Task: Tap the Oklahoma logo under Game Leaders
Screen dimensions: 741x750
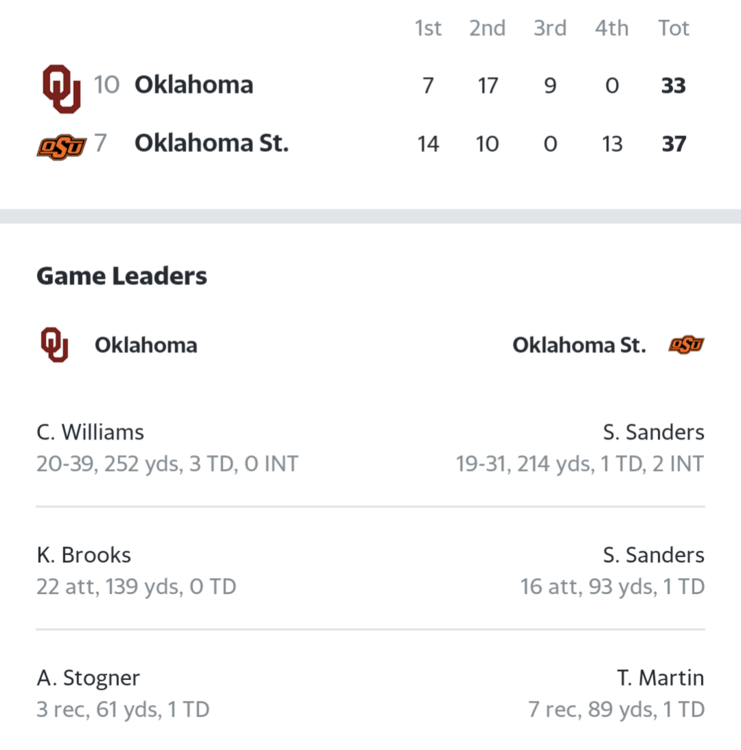Action: click(55, 344)
